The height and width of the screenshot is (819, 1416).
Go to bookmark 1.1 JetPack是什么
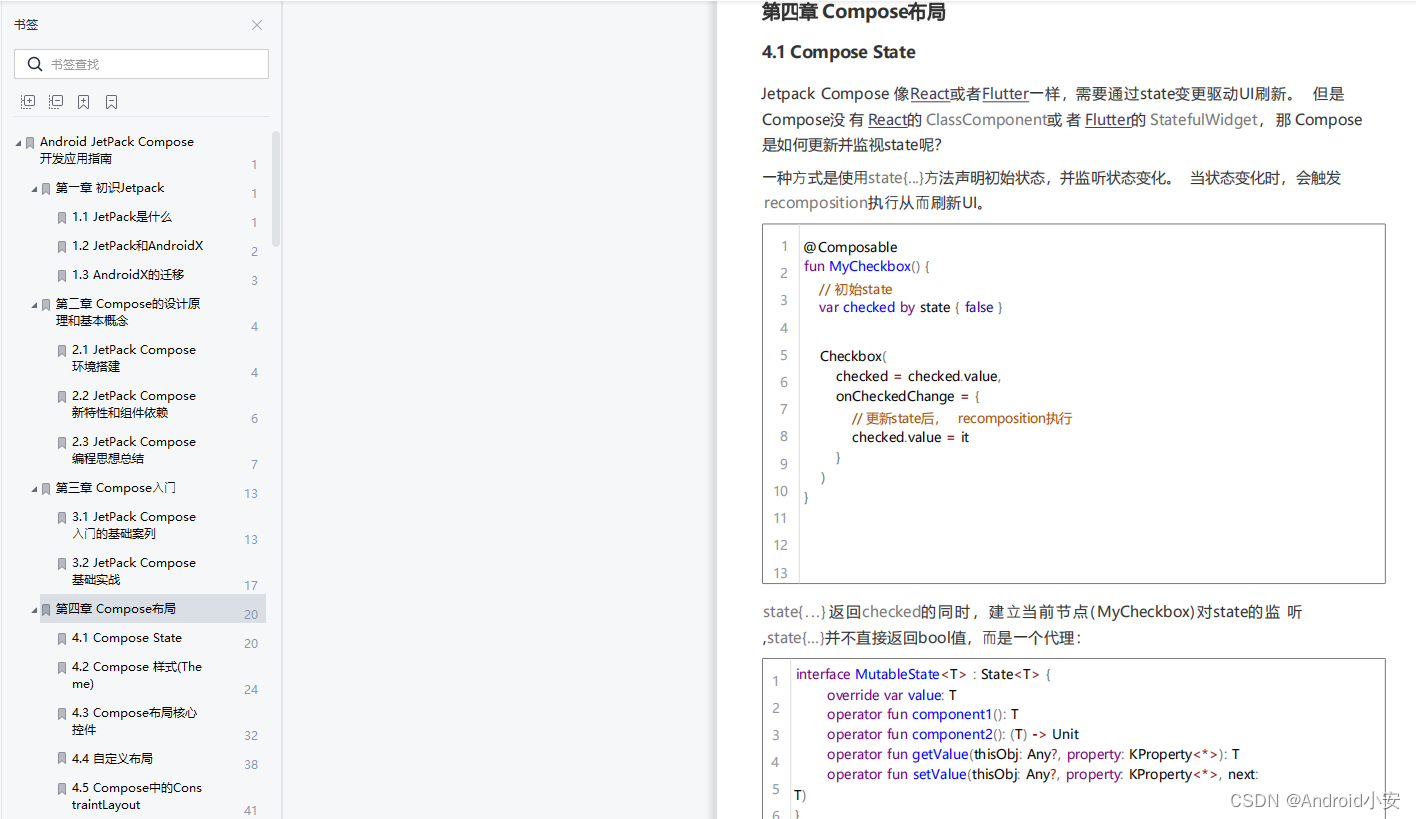pyautogui.click(x=122, y=217)
